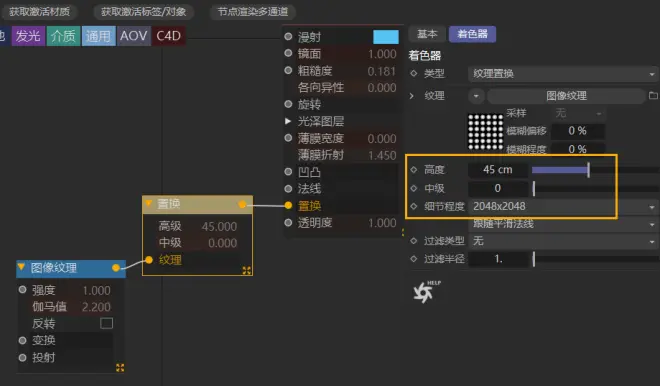Click the 过滤半径 slider

pos(595,259)
